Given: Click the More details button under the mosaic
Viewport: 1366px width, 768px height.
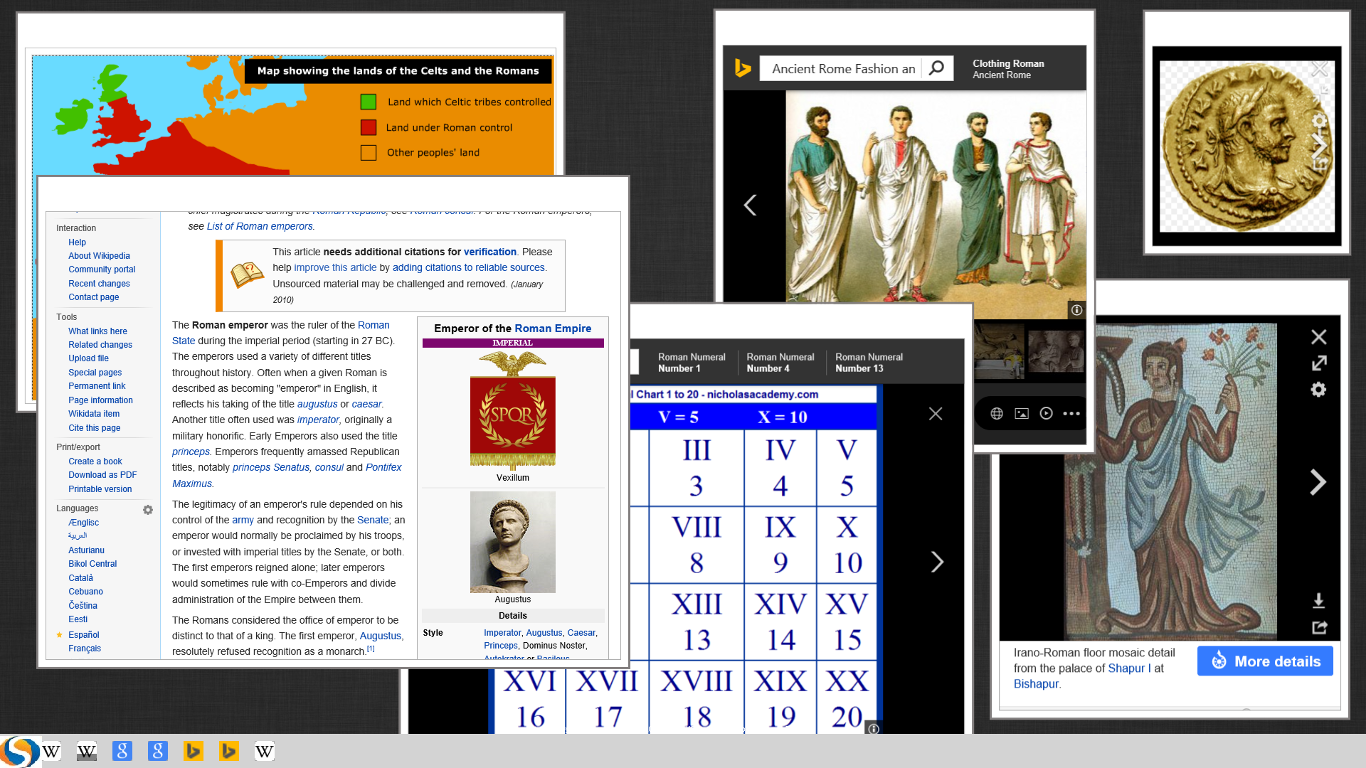Looking at the screenshot, I should 1265,661.
